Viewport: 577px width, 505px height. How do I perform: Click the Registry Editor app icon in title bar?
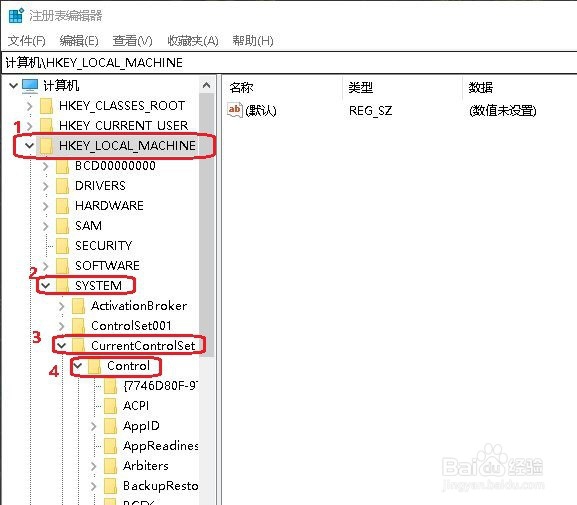(x=16, y=16)
